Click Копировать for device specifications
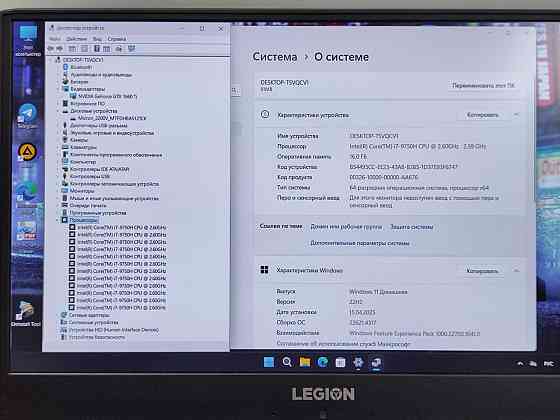The width and height of the screenshot is (560, 420). point(482,115)
